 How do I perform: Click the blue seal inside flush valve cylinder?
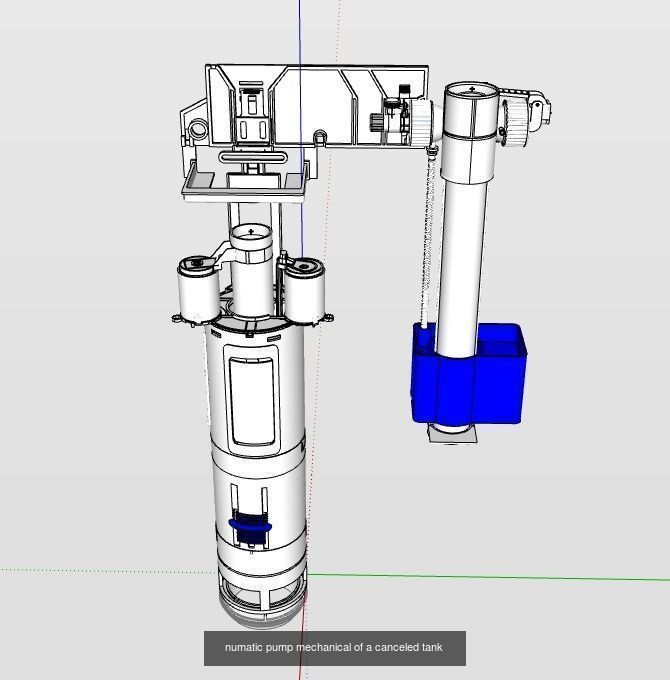tap(250, 529)
